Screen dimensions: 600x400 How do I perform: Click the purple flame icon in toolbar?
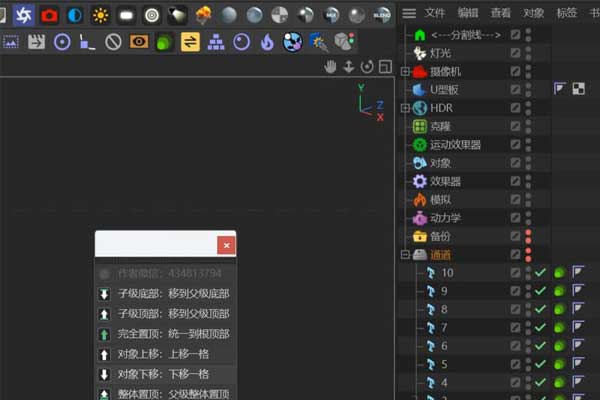[x=267, y=42]
